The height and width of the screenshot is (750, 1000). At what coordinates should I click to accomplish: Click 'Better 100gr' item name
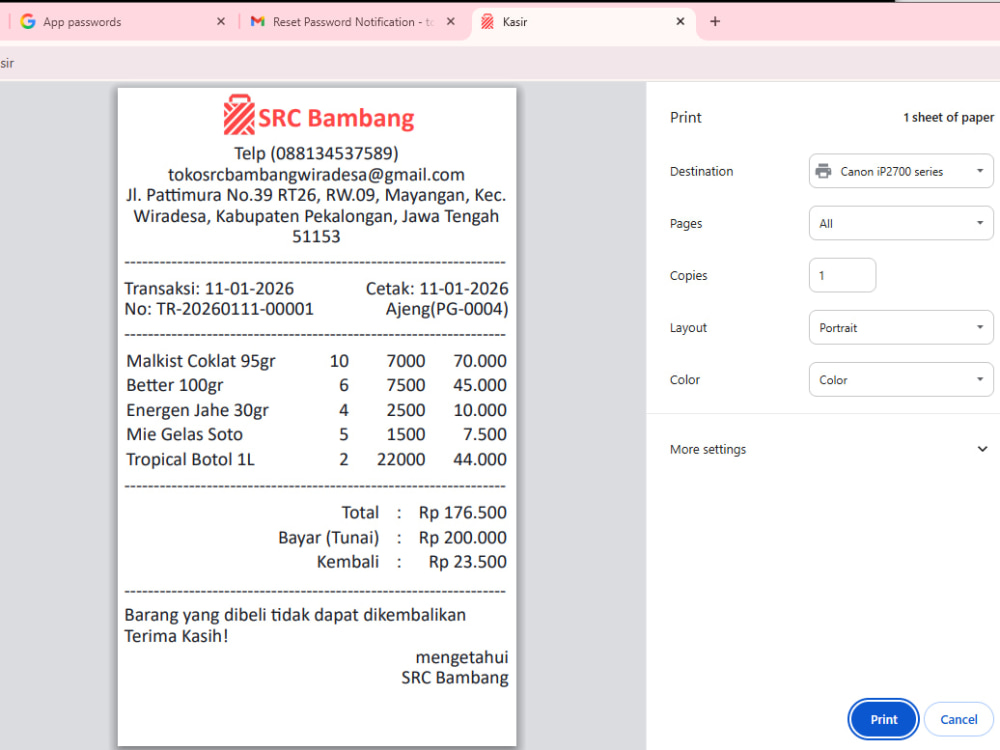[175, 386]
